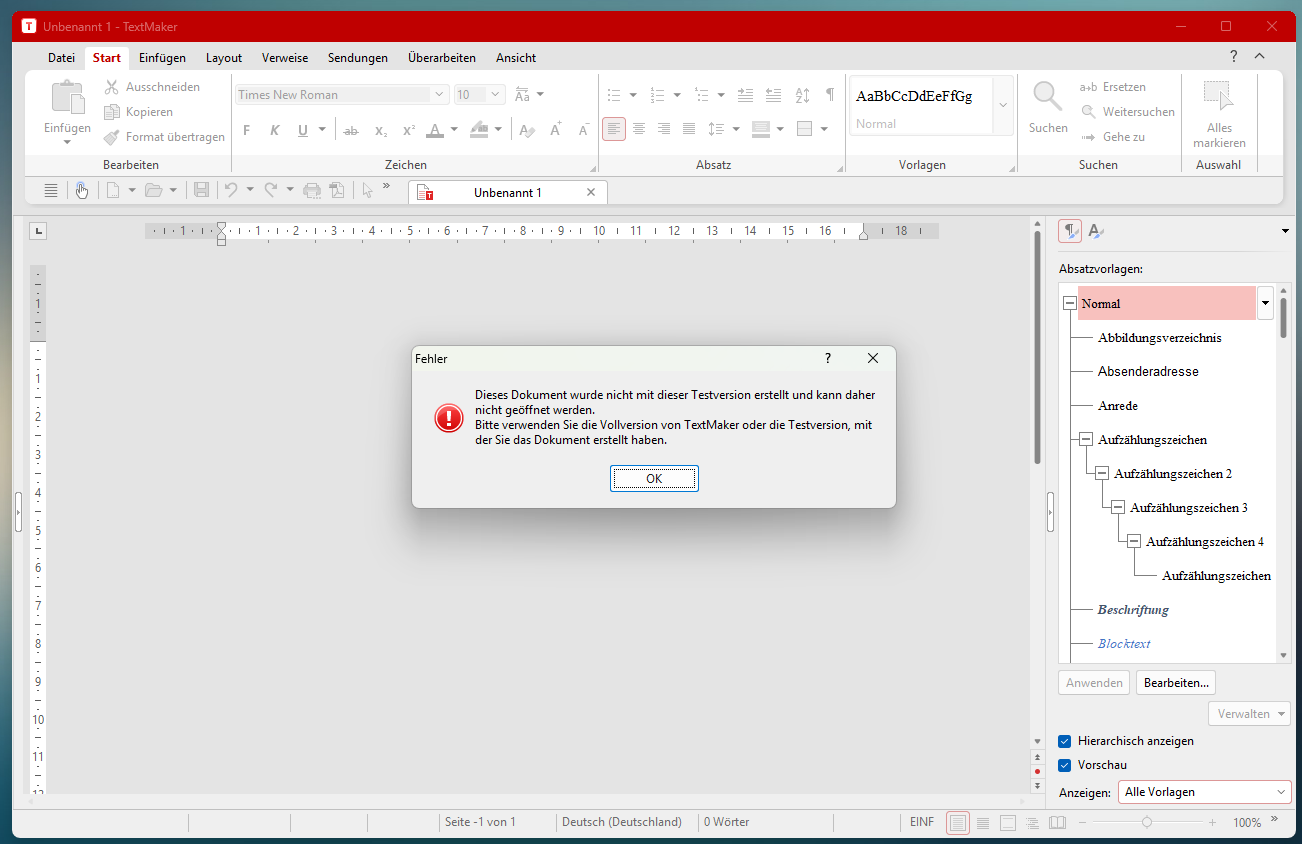Select the Überarbeiten ribbon tab

(x=442, y=58)
